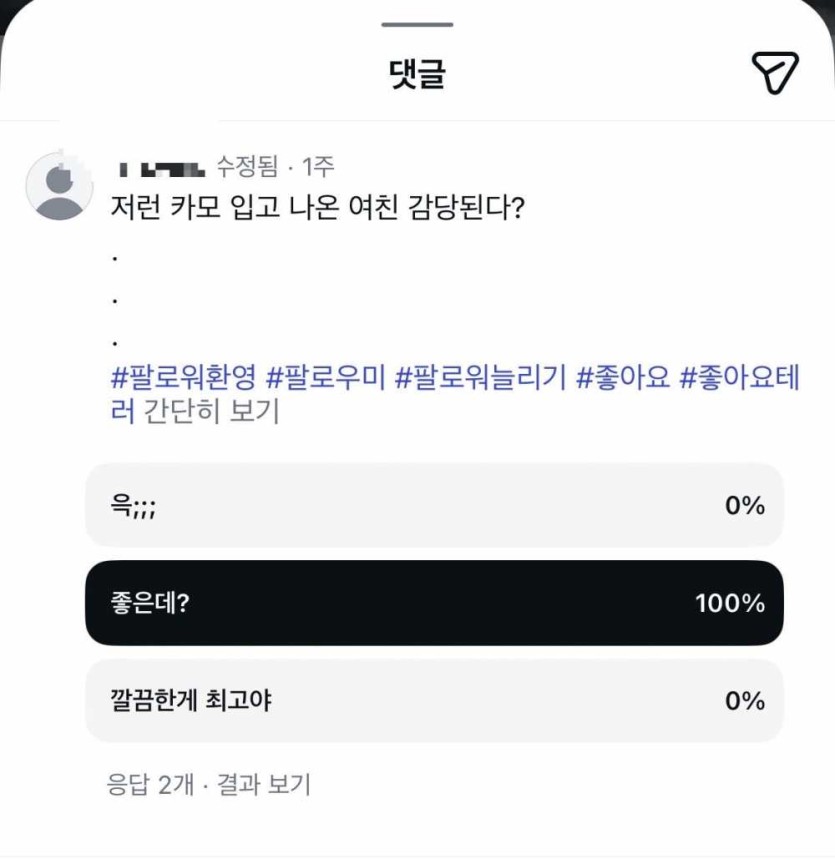Image resolution: width=835 pixels, height=859 pixels.
Task: Tap the #좋아요 hashtag
Action: click(623, 379)
